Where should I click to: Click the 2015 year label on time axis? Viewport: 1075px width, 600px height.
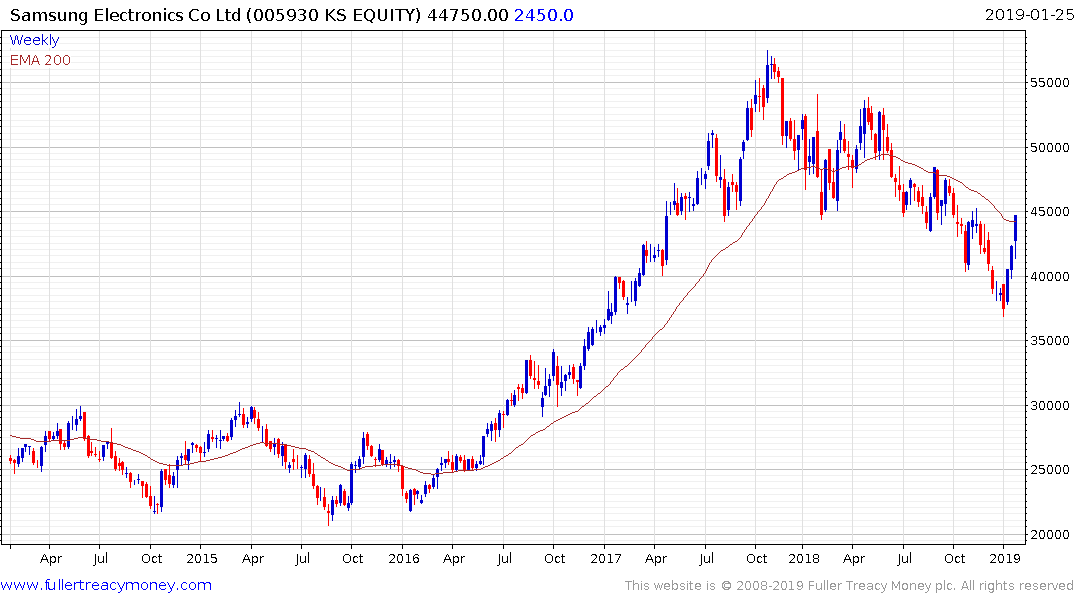(x=202, y=558)
